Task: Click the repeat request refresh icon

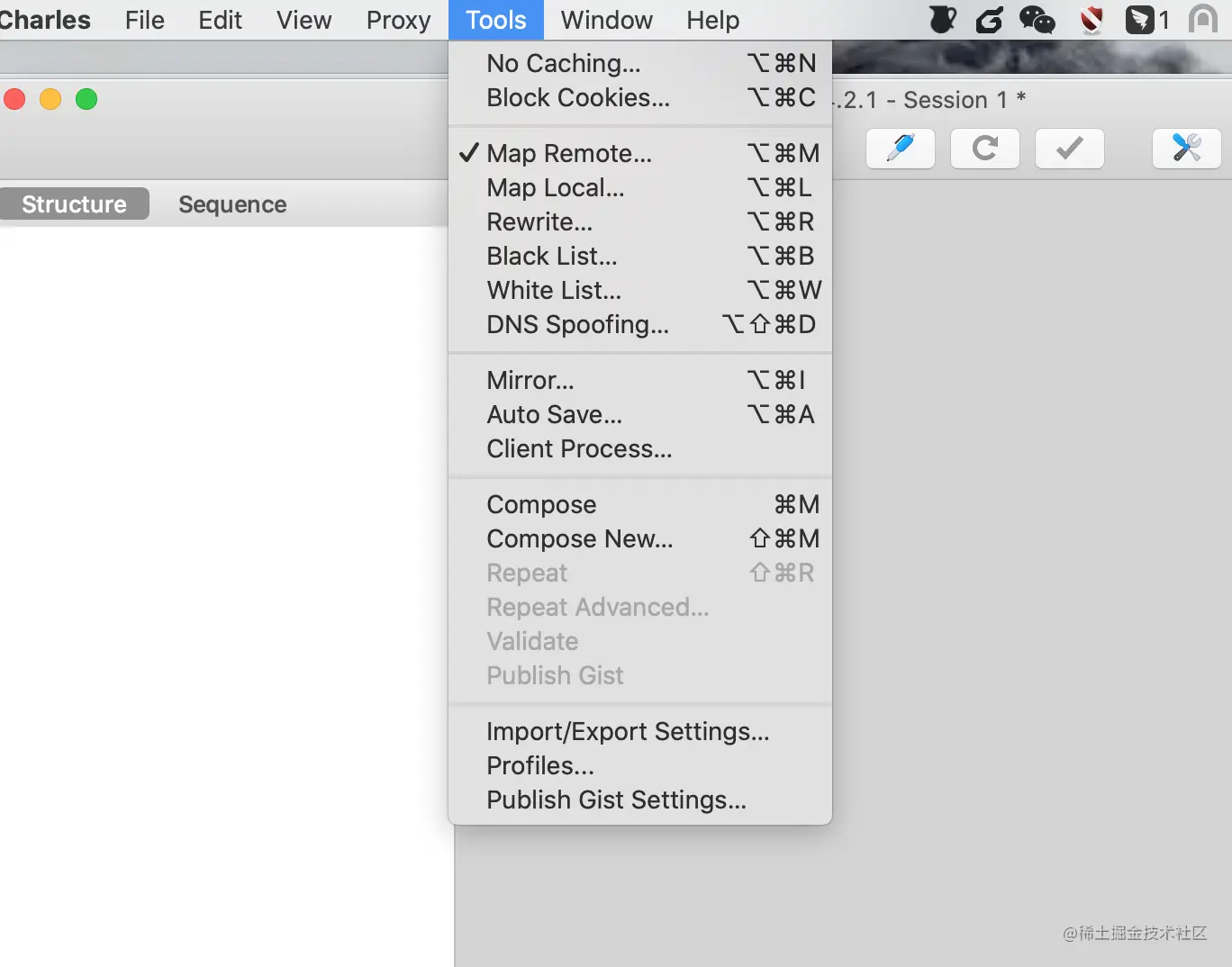Action: click(x=985, y=149)
